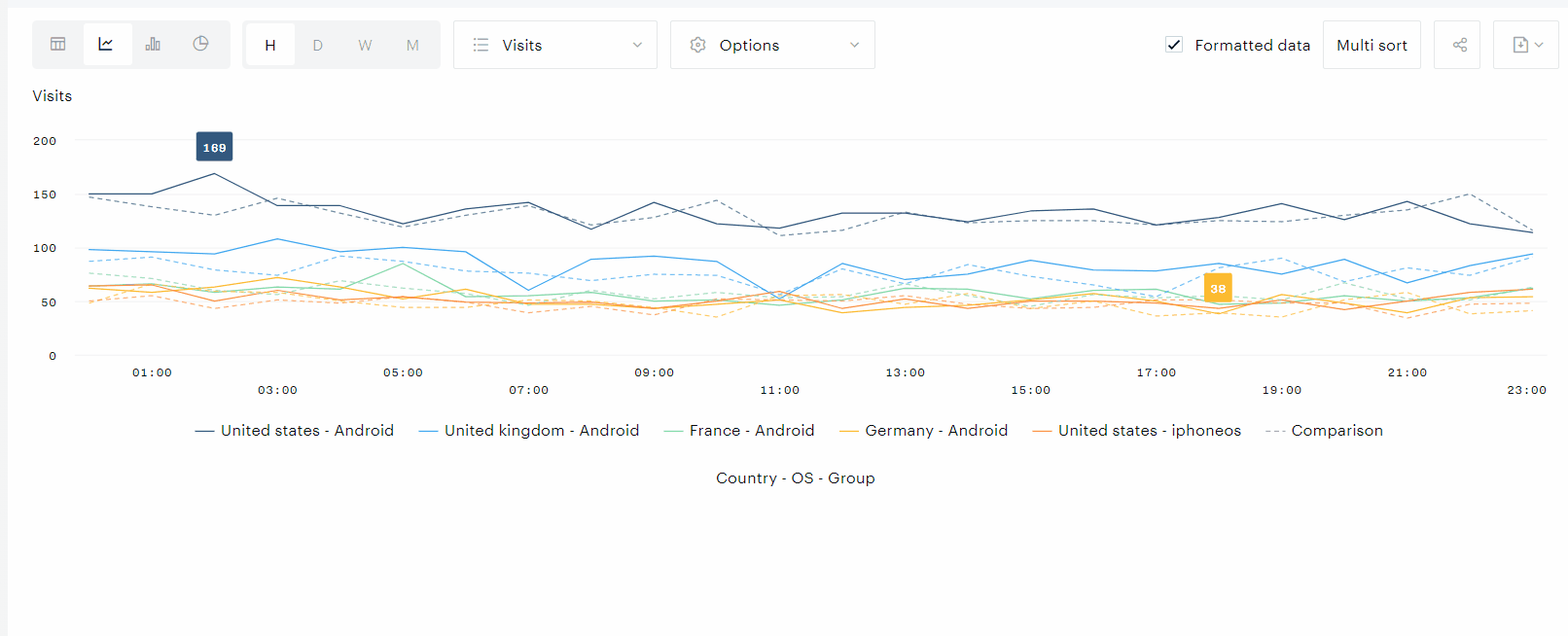Switch to table view icon
Screen dimensions: 1568x636
click(58, 45)
